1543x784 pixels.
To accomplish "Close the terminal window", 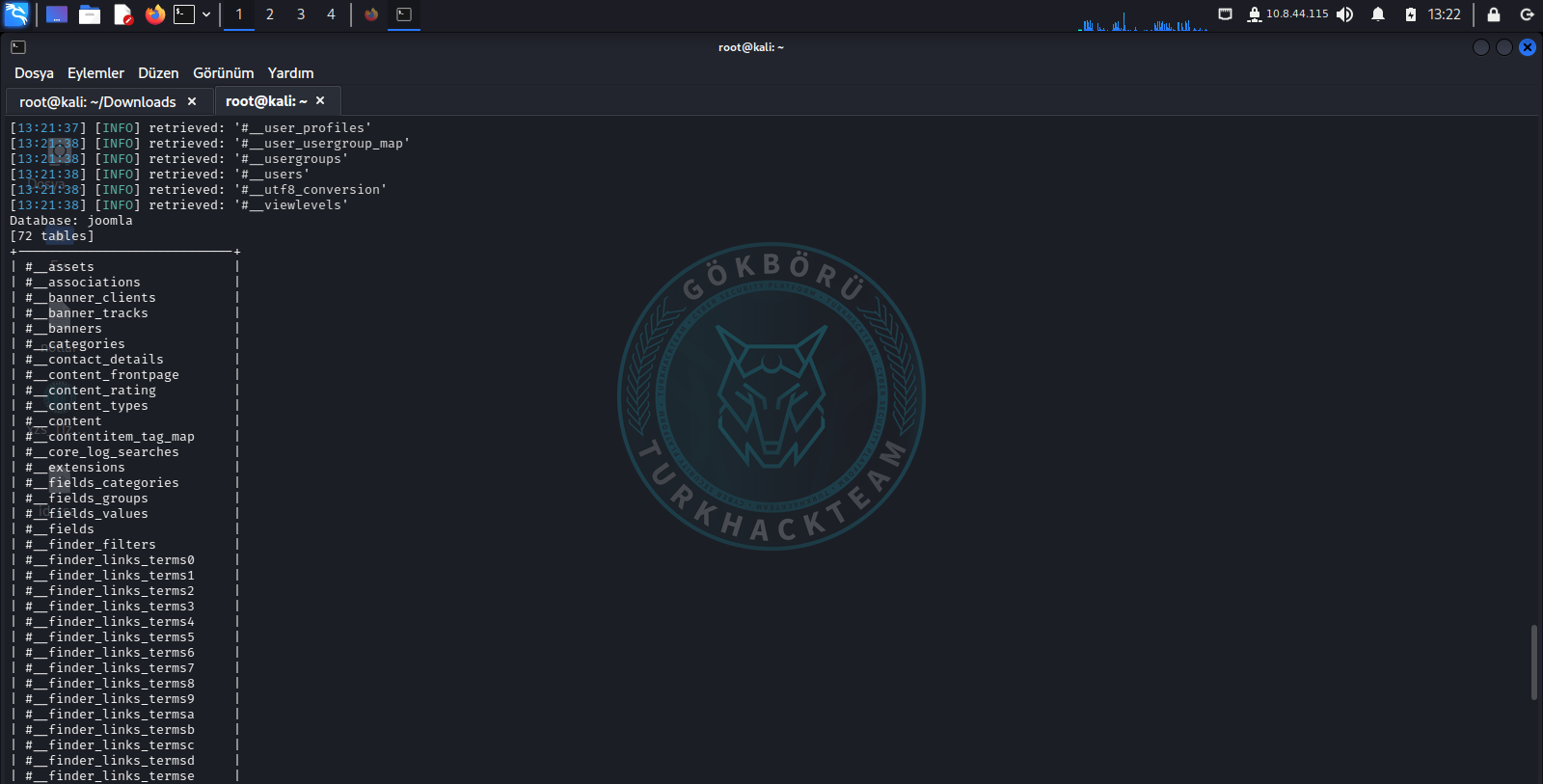I will pos(1528,47).
